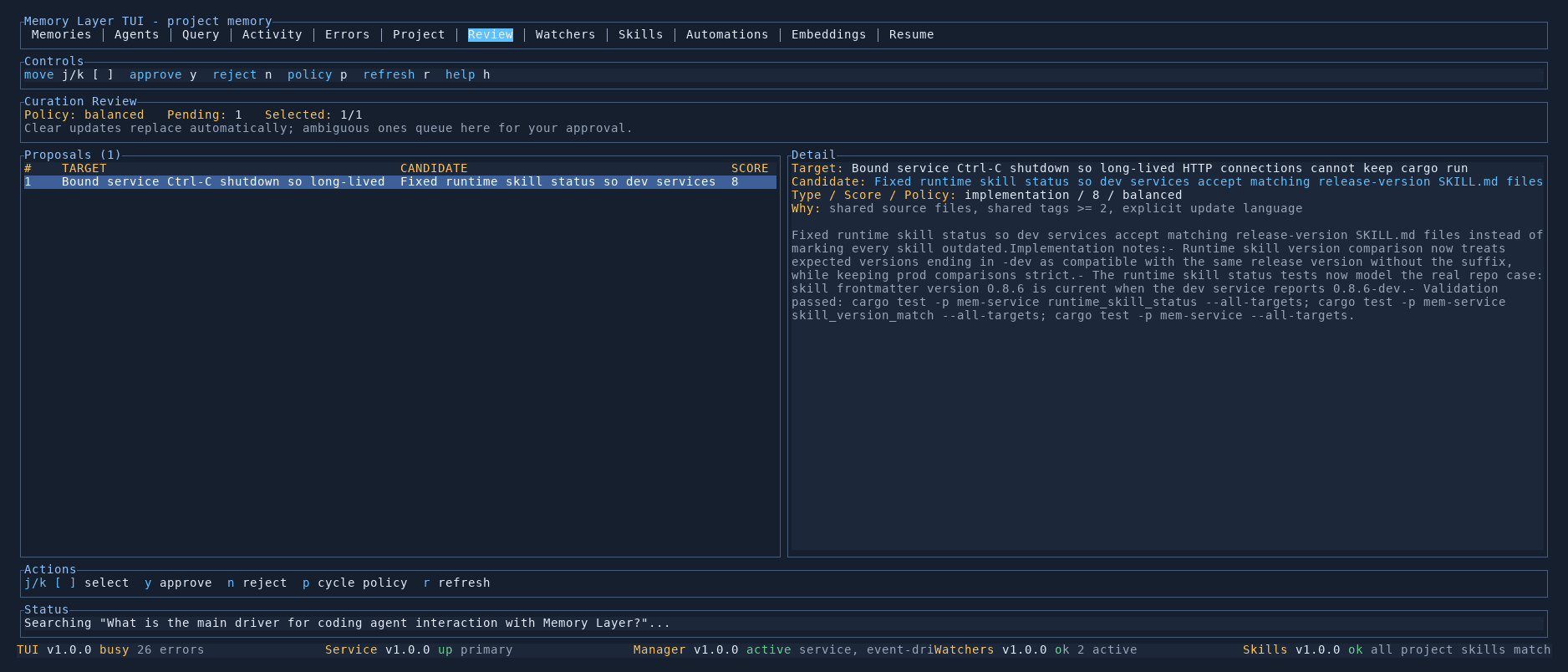
Task: Go to the Skills tab
Action: click(640, 34)
